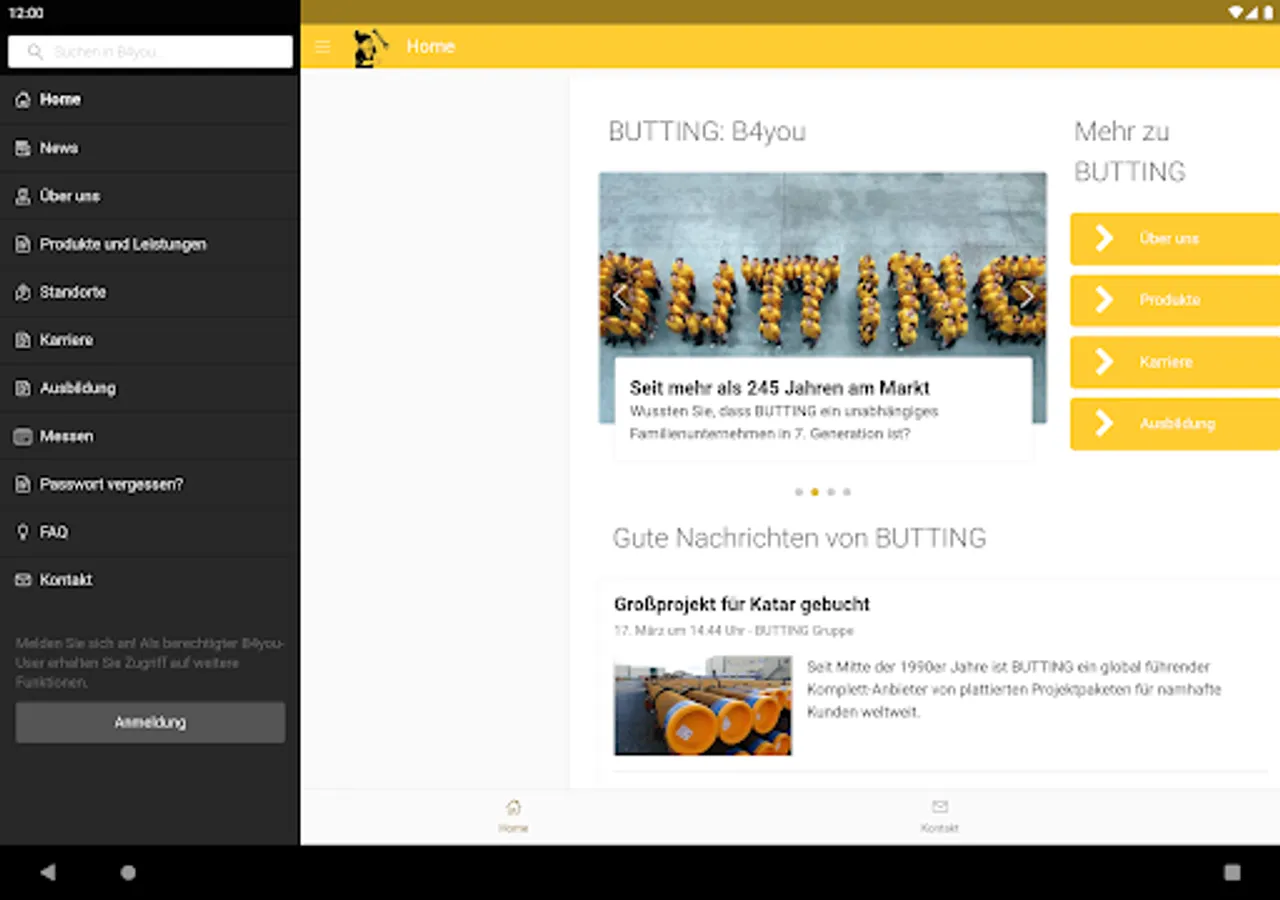
Task: Open News from the sidebar
Action: (x=150, y=148)
